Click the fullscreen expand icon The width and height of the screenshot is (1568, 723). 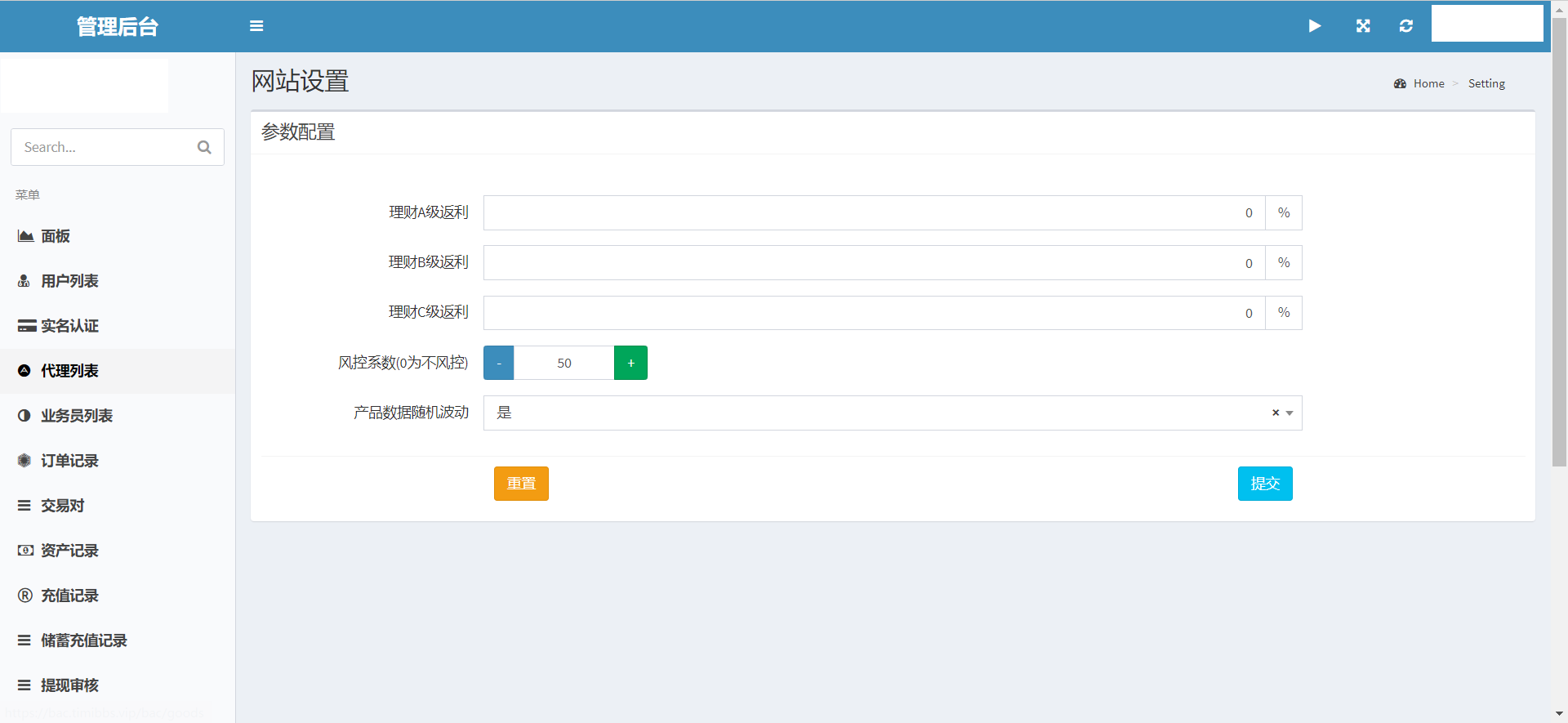[x=1363, y=26]
